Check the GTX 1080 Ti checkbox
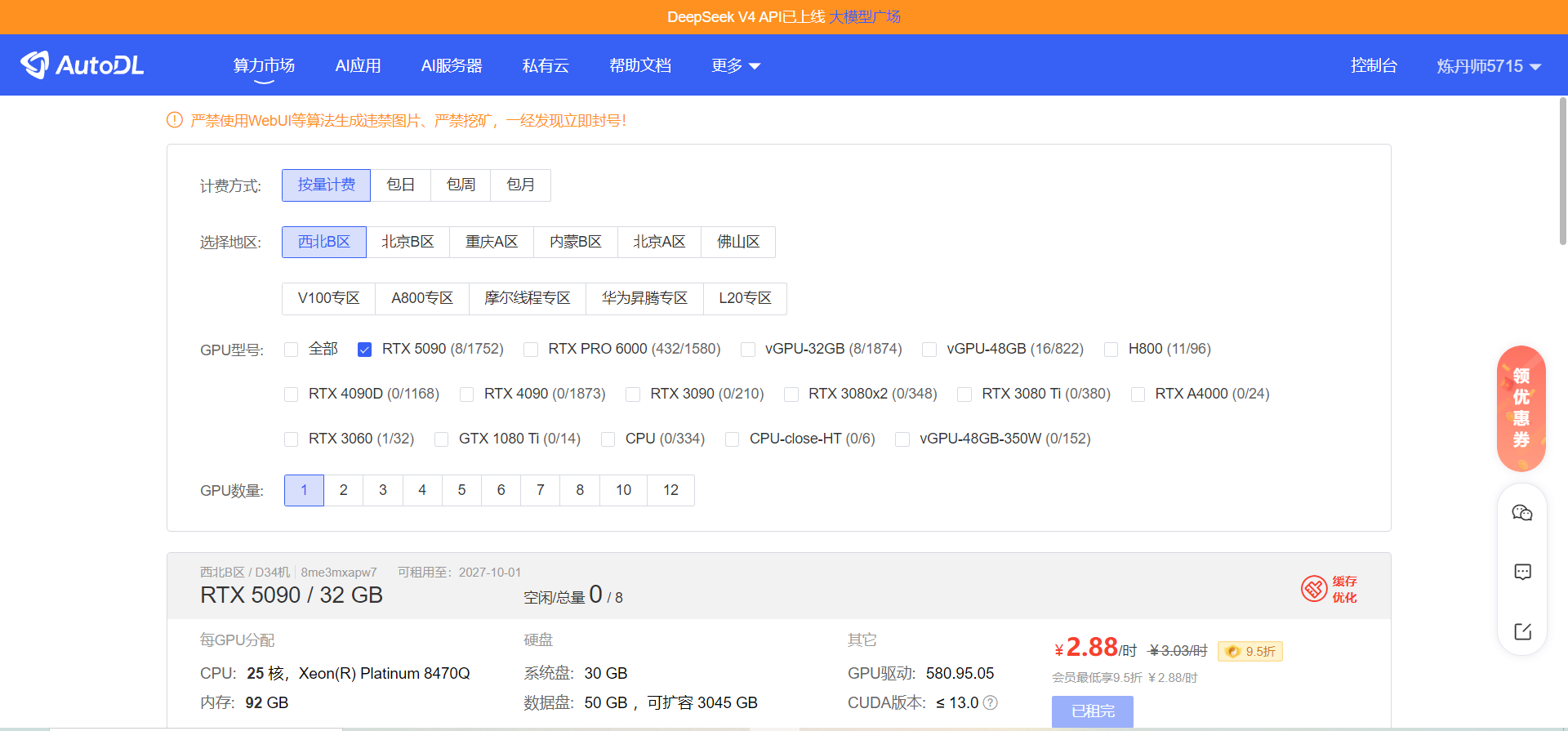1568x731 pixels. pyautogui.click(x=441, y=439)
